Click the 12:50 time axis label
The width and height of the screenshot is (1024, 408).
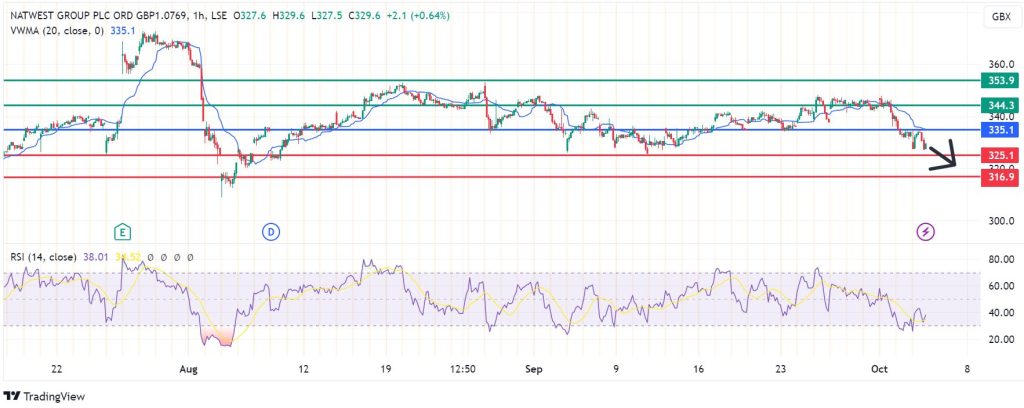click(463, 369)
